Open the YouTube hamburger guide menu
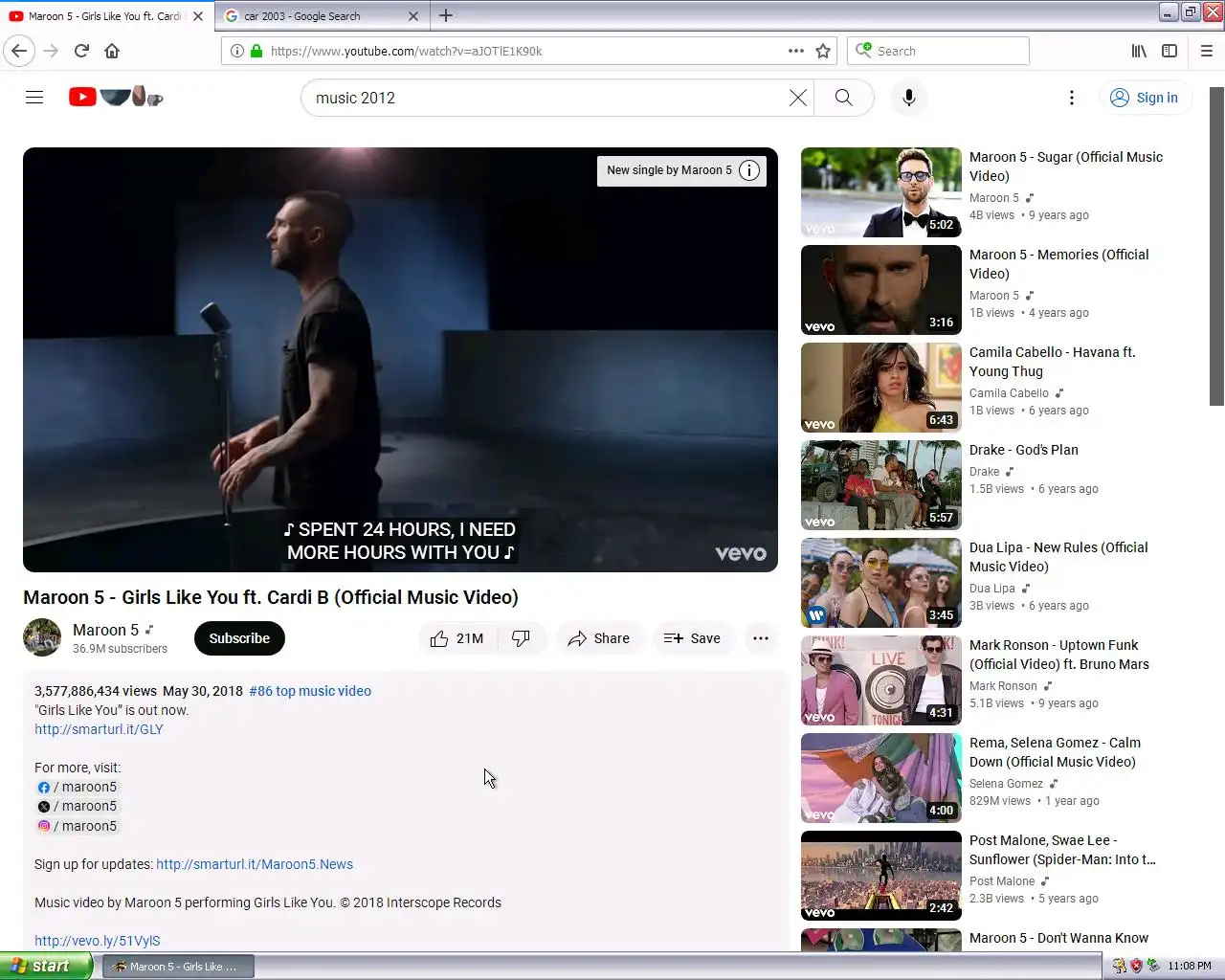1225x980 pixels. click(x=34, y=98)
